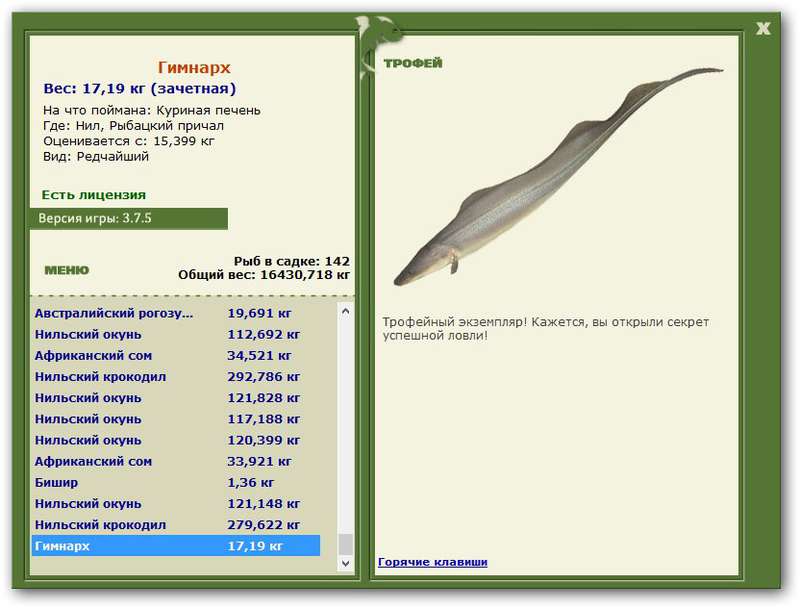Viewport: 800px width, 608px height.
Task: Select Нильский крокодил 279,622 кг entry
Action: [x=176, y=525]
